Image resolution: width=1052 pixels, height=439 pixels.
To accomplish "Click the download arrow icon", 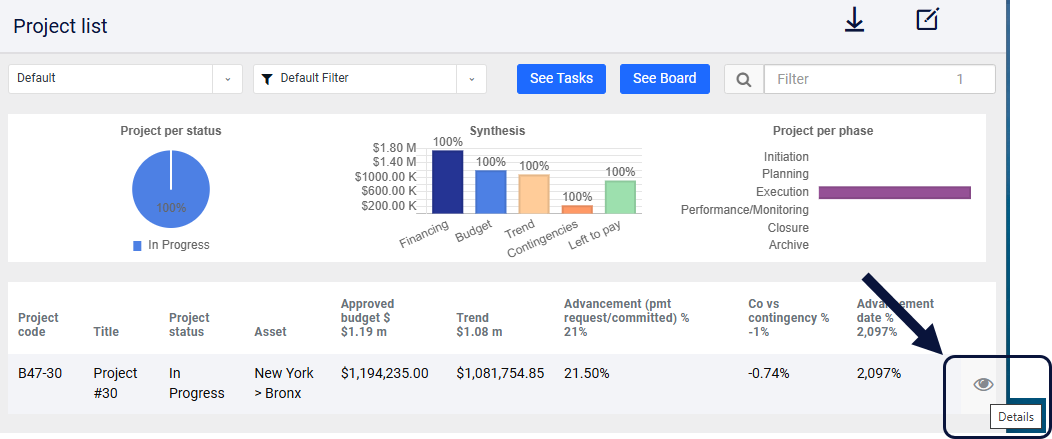I will click(854, 21).
